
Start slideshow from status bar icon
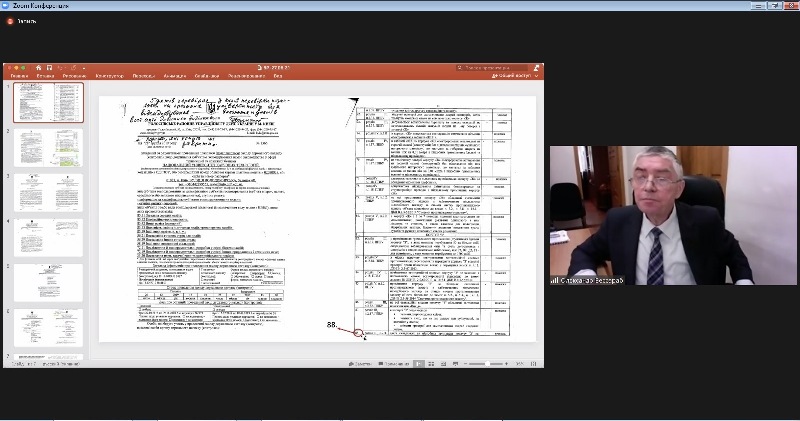coord(455,364)
